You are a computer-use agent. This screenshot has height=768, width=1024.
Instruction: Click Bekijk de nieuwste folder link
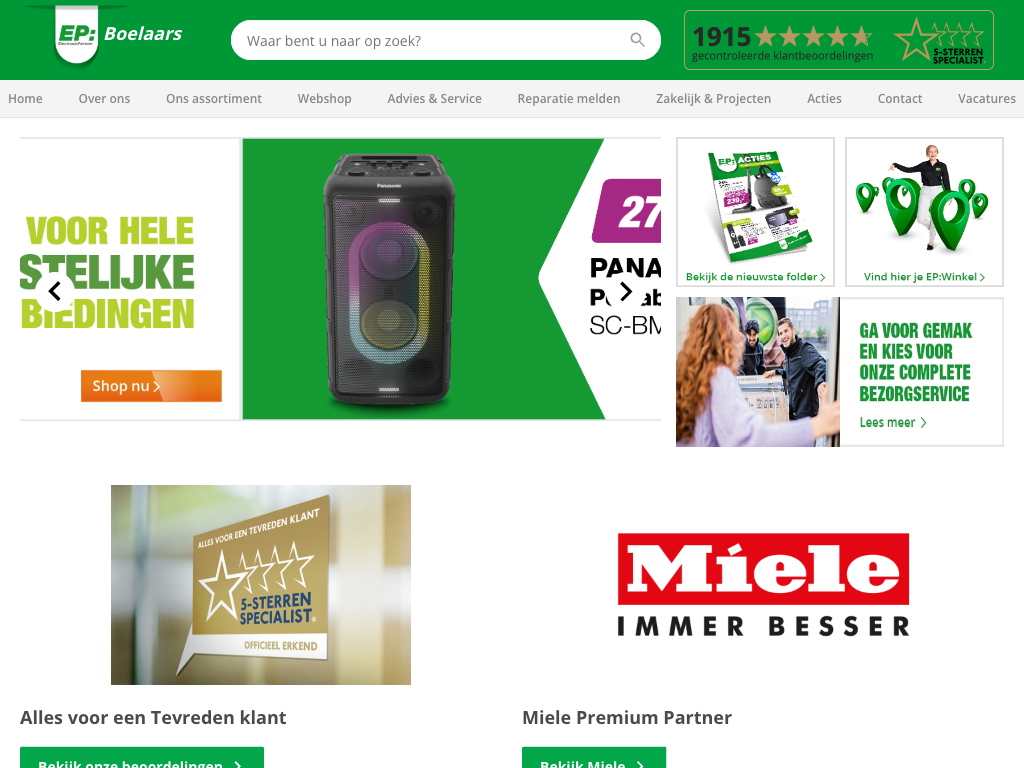point(756,277)
